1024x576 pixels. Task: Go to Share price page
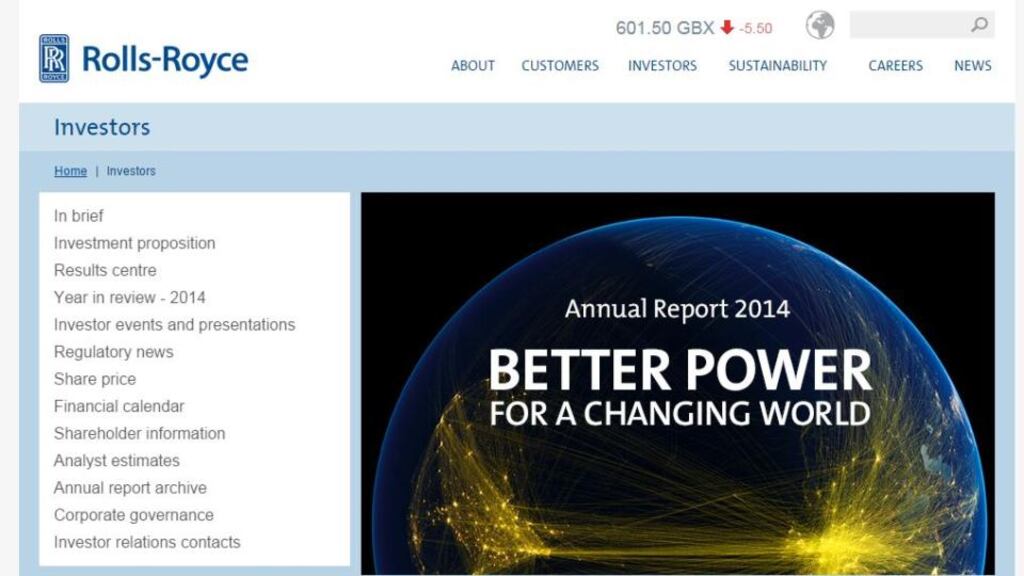[95, 379]
